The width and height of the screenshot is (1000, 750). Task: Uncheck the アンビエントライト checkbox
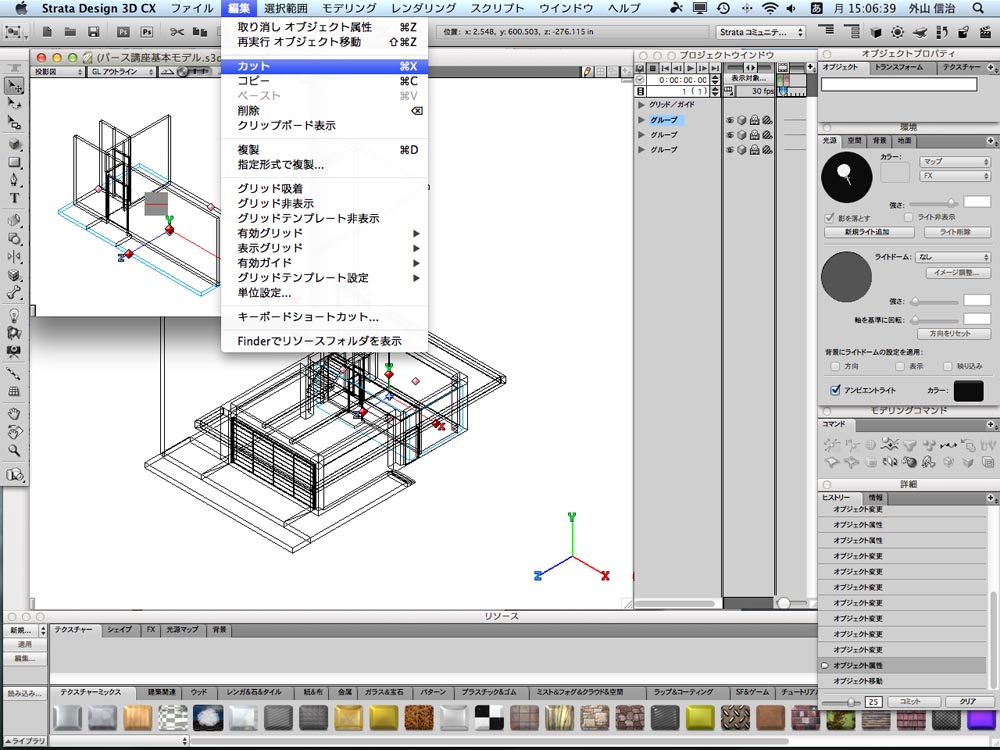pyautogui.click(x=835, y=390)
